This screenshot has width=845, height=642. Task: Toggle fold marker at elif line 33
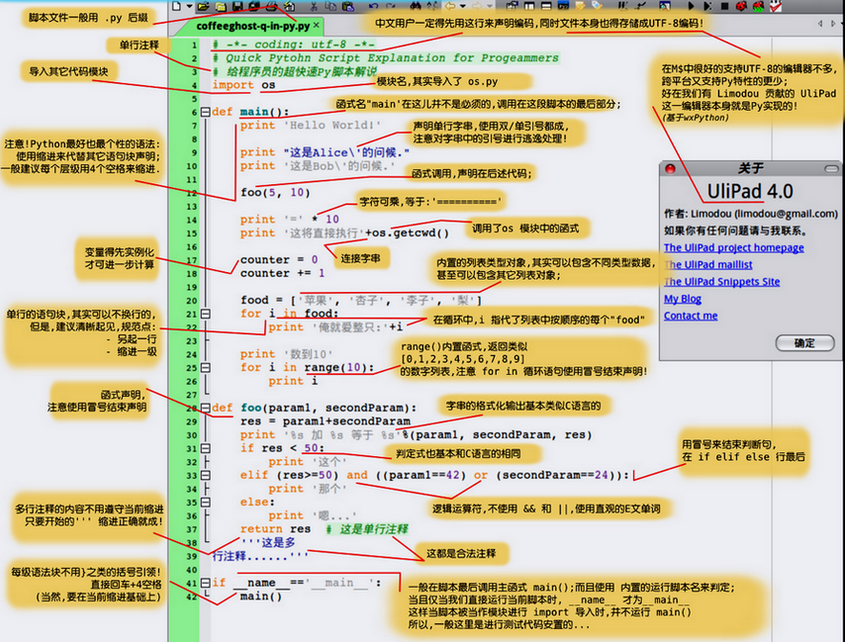click(205, 475)
